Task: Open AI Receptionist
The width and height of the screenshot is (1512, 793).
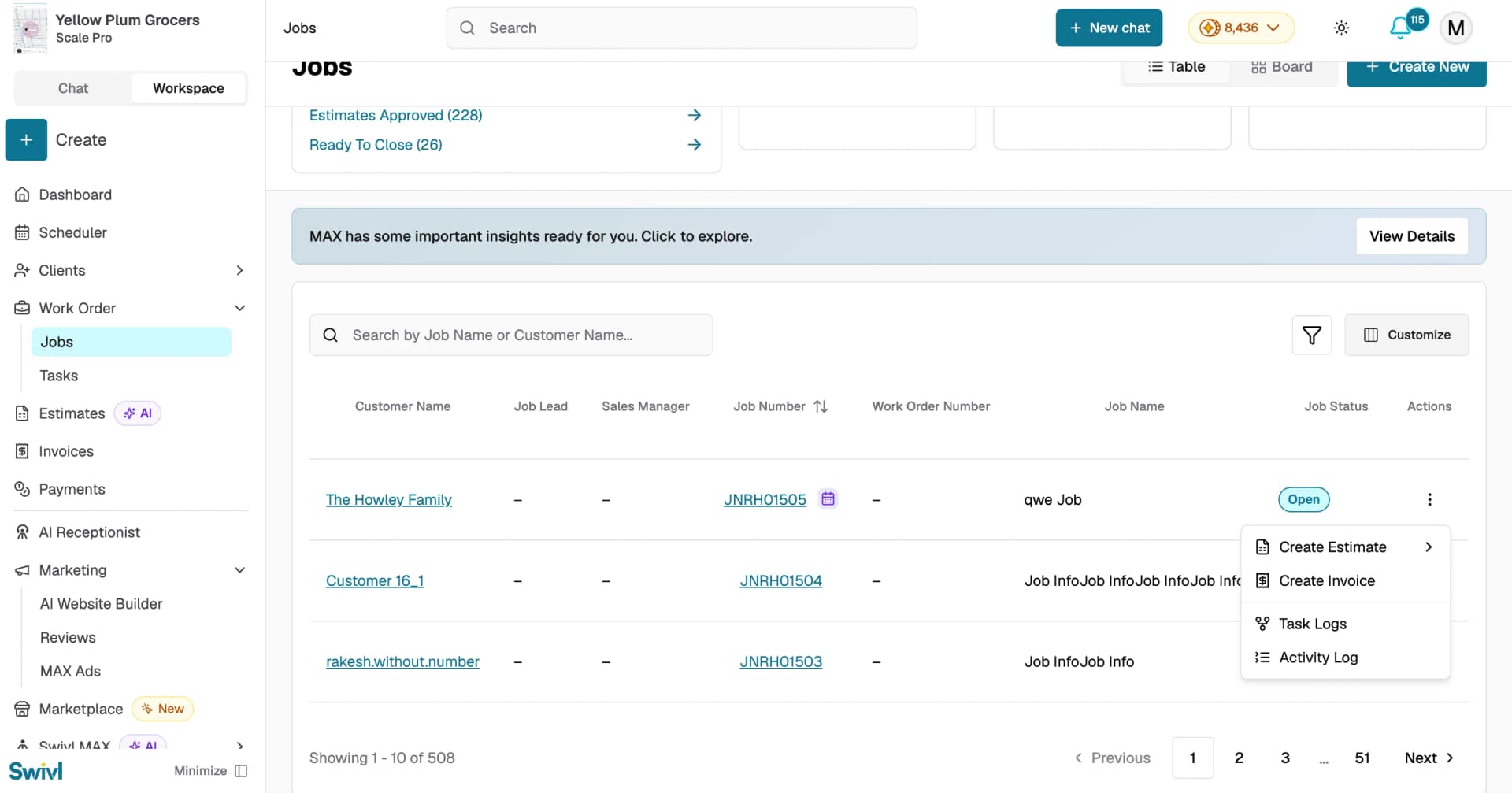Action: [x=89, y=532]
